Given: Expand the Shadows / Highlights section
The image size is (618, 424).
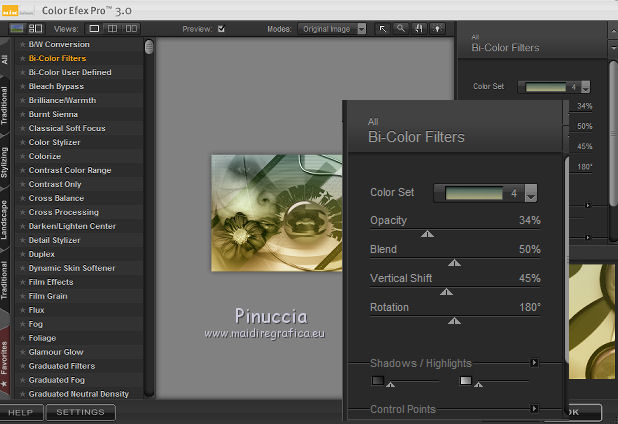Looking at the screenshot, I should (535, 363).
